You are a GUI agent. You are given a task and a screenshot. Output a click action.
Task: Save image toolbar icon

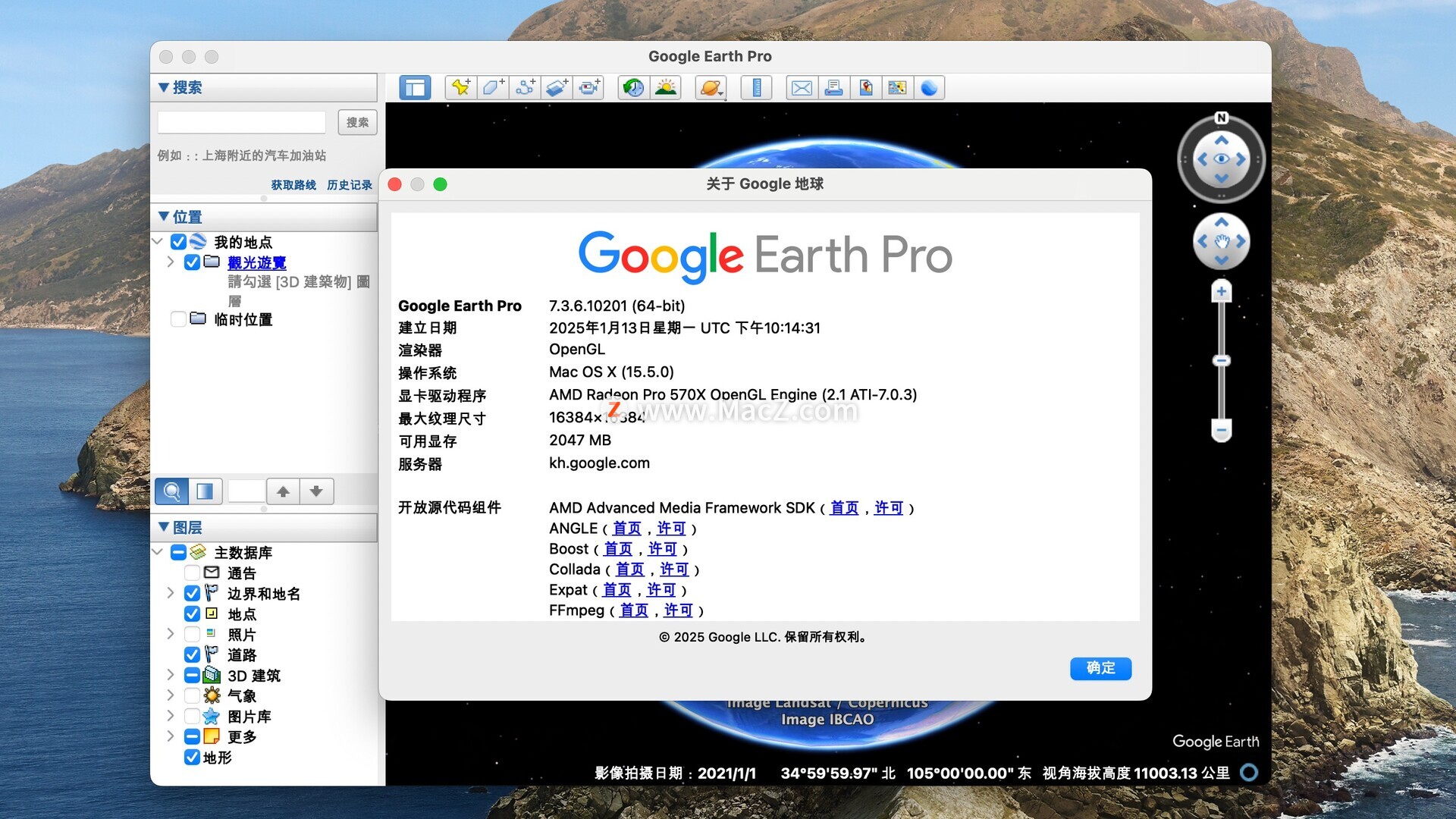(x=866, y=88)
